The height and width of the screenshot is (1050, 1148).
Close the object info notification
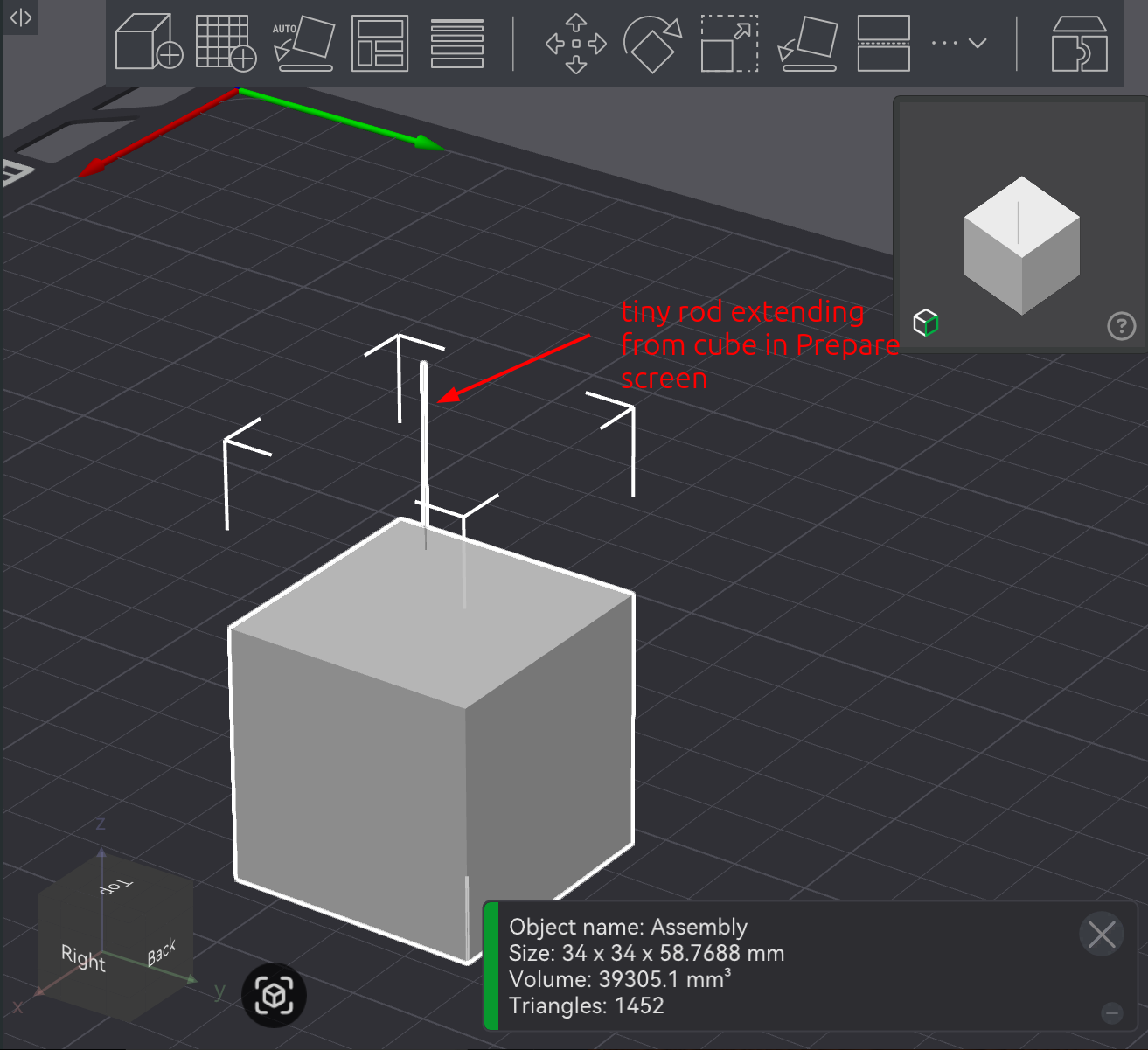pos(1102,934)
